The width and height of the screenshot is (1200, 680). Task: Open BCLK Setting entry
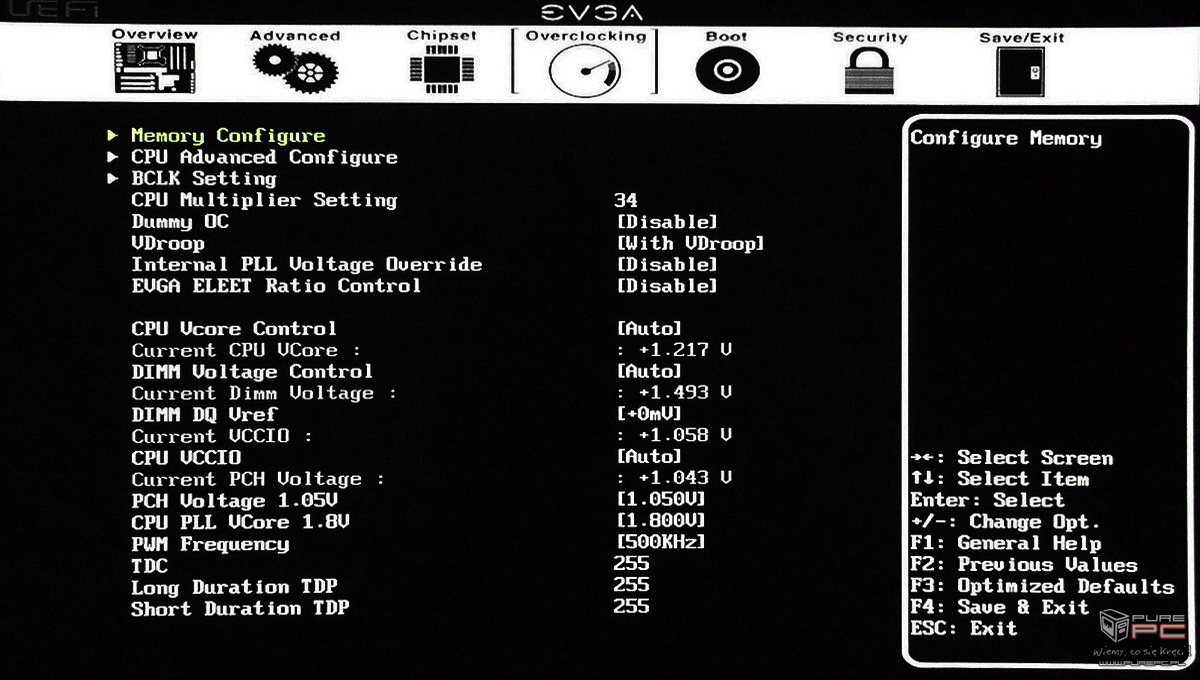coord(204,178)
